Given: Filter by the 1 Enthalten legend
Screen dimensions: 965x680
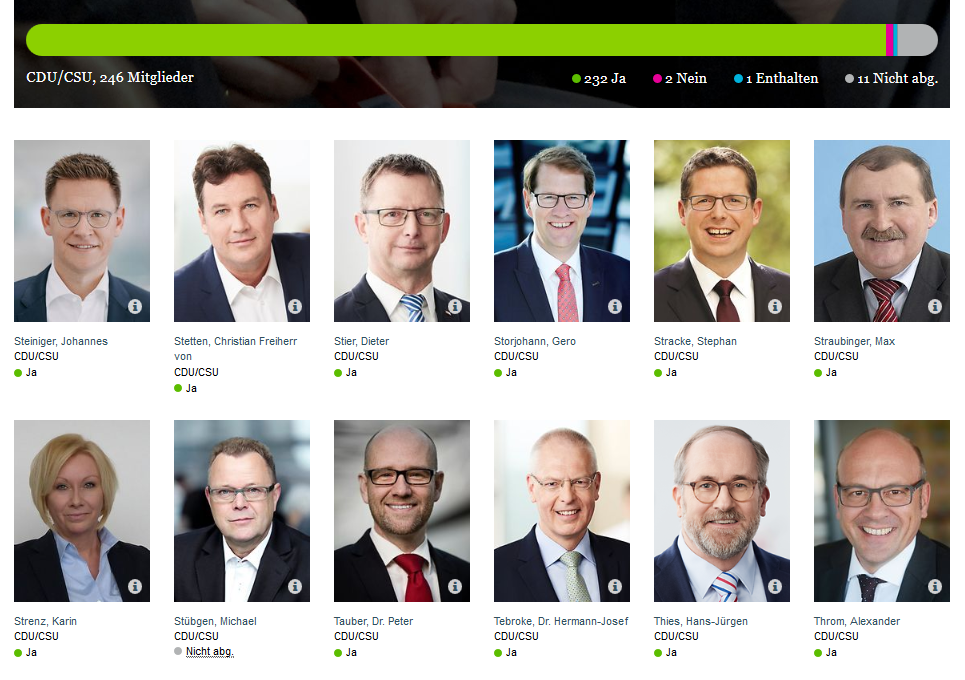Looking at the screenshot, I should pyautogui.click(x=776, y=79).
